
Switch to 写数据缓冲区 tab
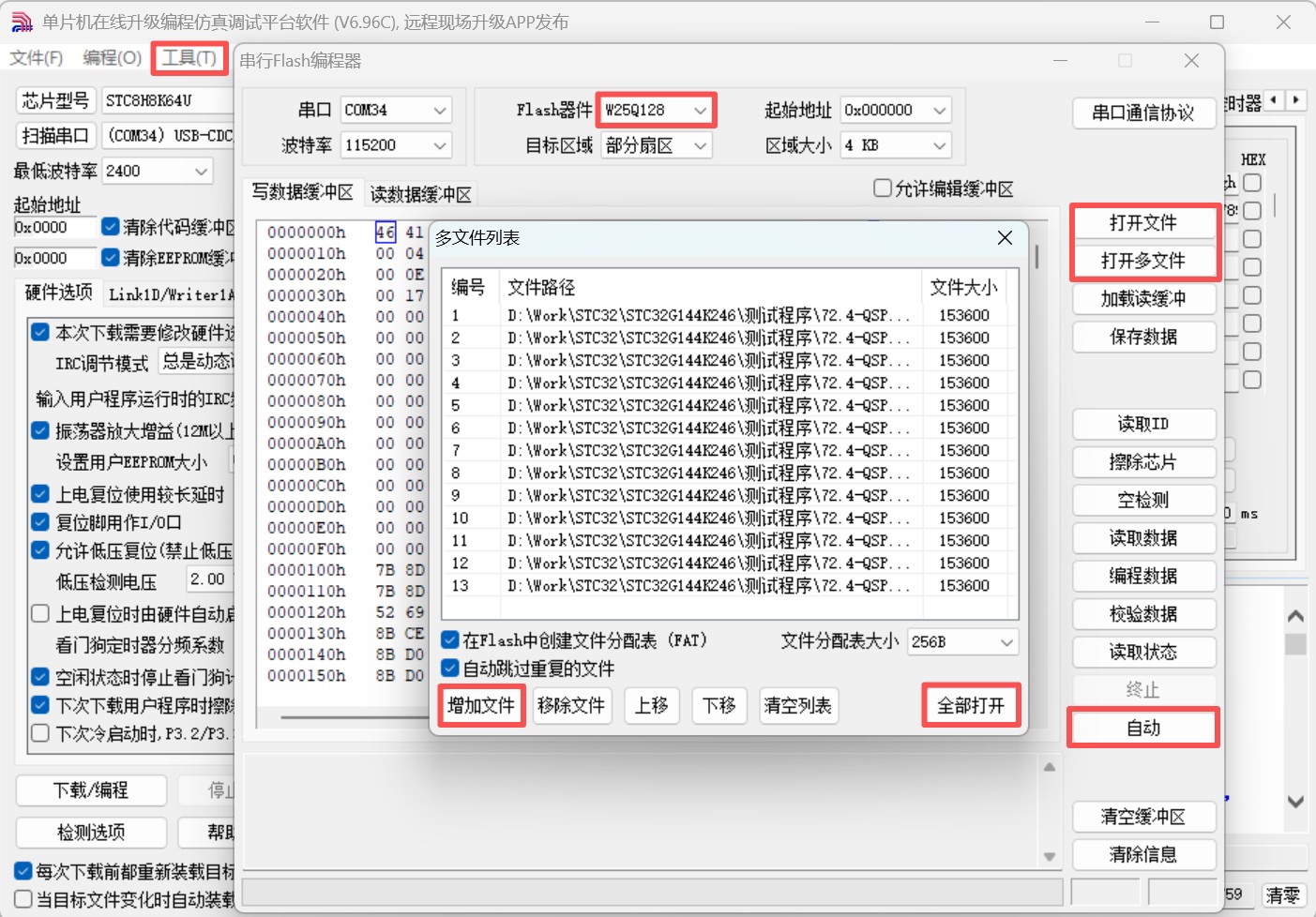click(x=302, y=192)
